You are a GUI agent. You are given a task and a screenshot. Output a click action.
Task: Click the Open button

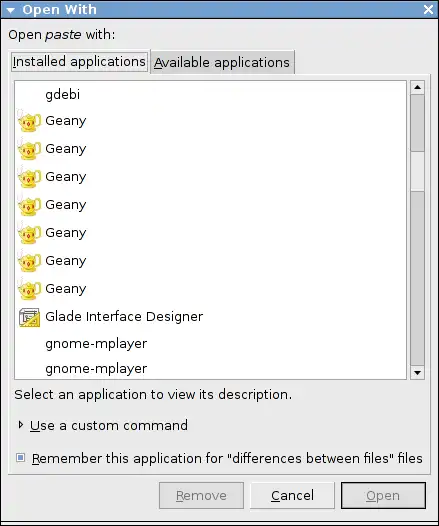pyautogui.click(x=383, y=495)
